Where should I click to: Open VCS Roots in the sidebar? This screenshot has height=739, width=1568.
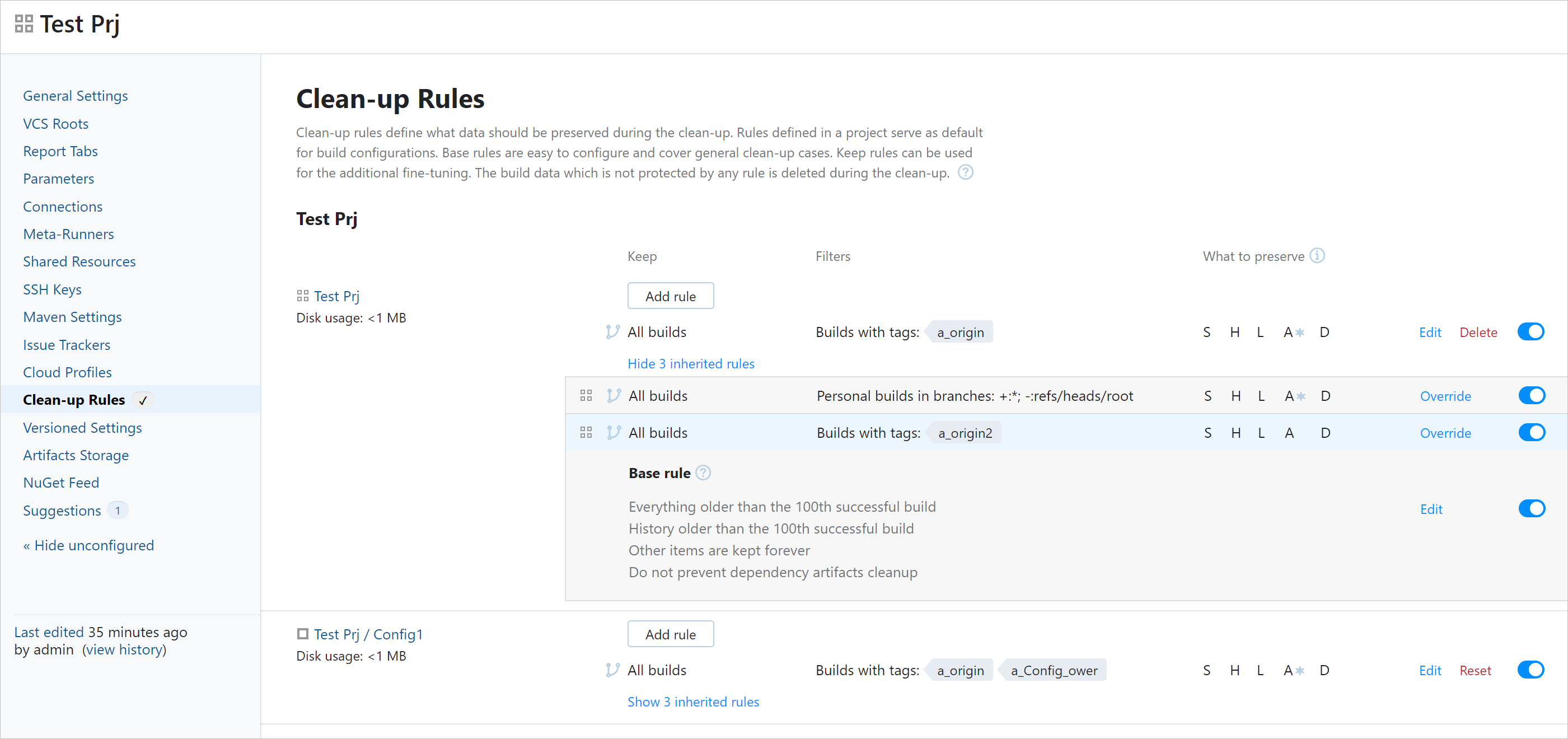55,123
